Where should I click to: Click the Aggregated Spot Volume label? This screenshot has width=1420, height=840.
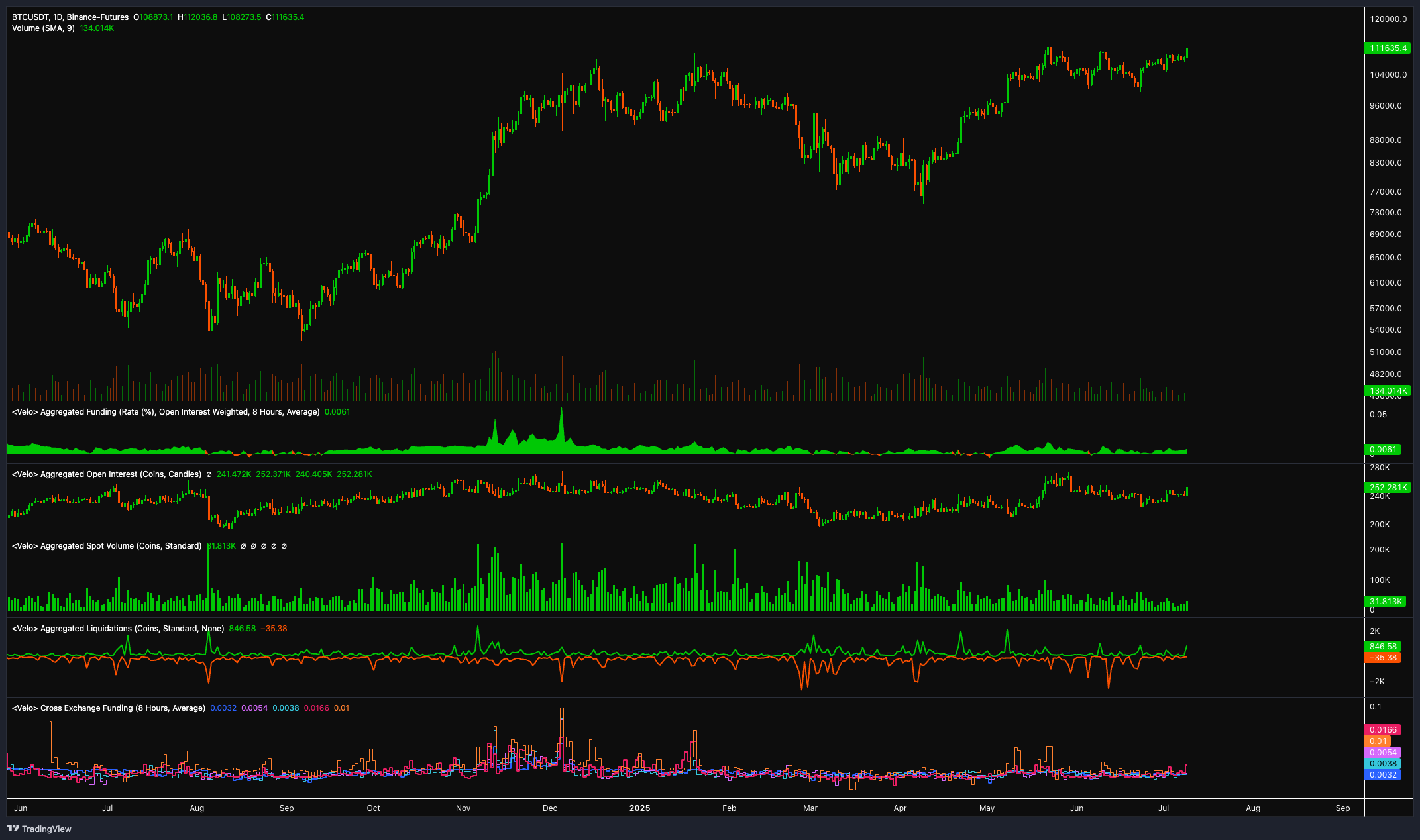coord(106,545)
